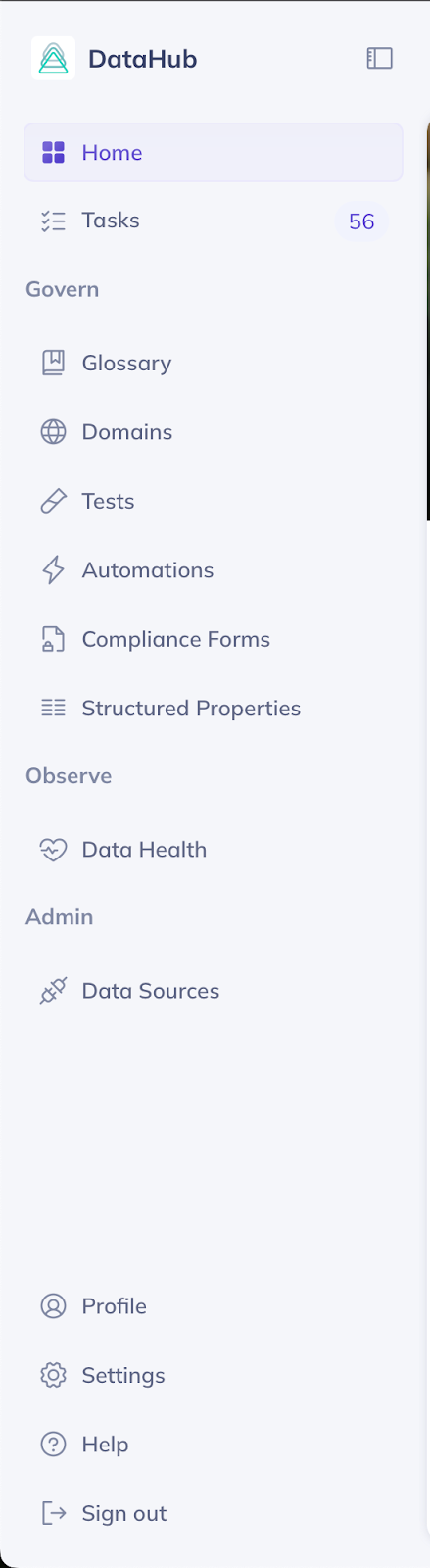Viewport: 430px width, 1568px height.
Task: Click the DataHub logo icon
Action: click(53, 59)
